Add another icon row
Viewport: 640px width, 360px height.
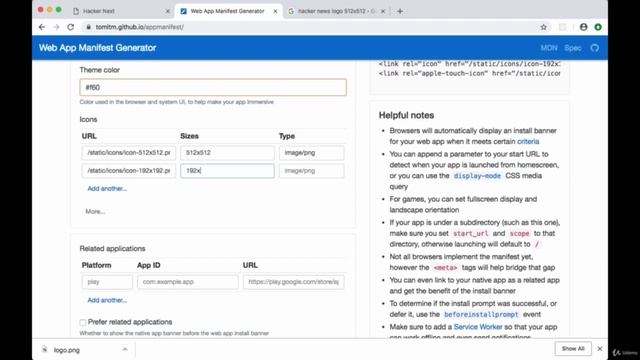pyautogui.click(x=107, y=189)
